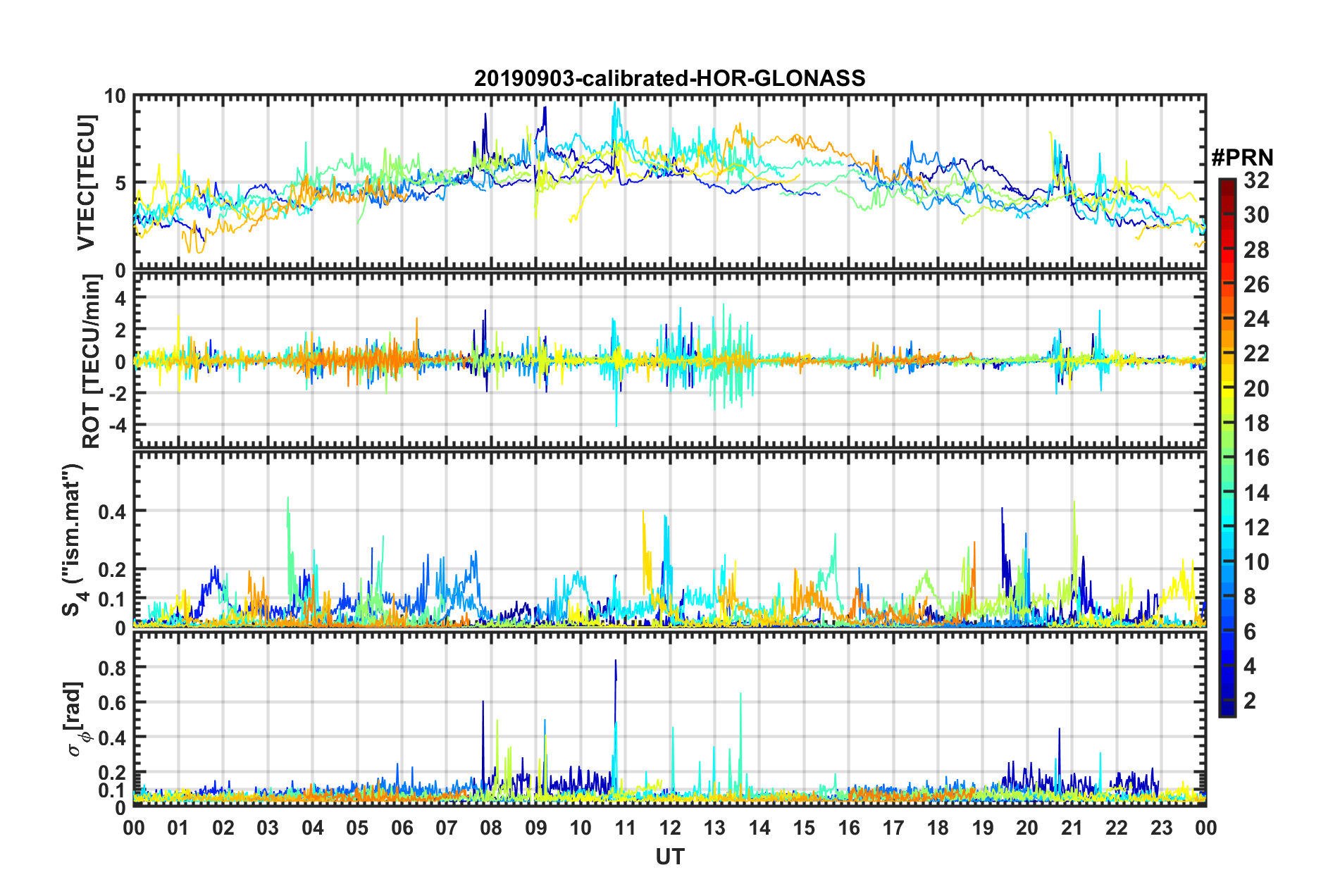
Task: Select the 20 label on the PRN colorbar
Action: click(x=1256, y=389)
